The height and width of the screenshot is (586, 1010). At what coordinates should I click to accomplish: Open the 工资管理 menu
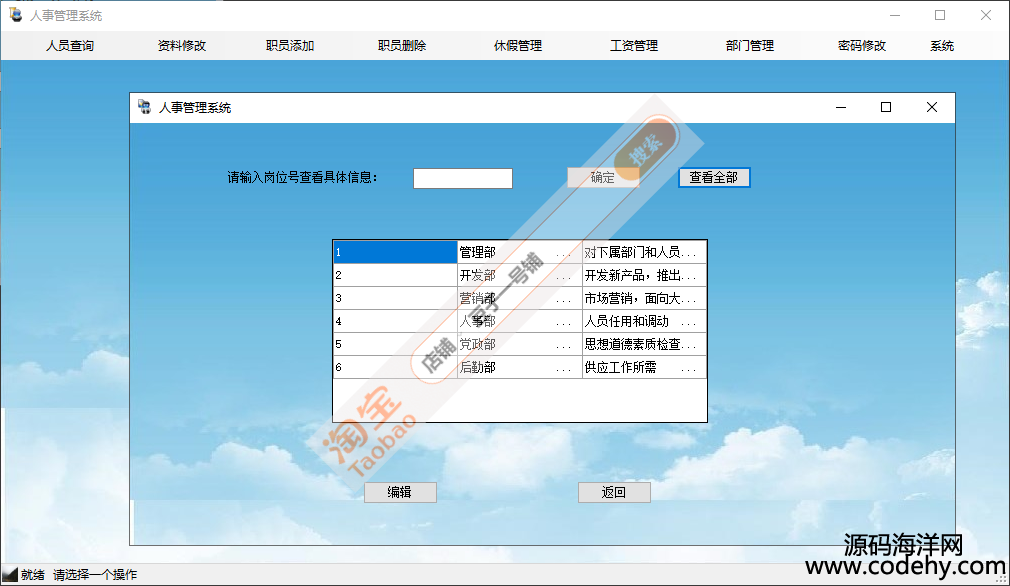click(634, 45)
